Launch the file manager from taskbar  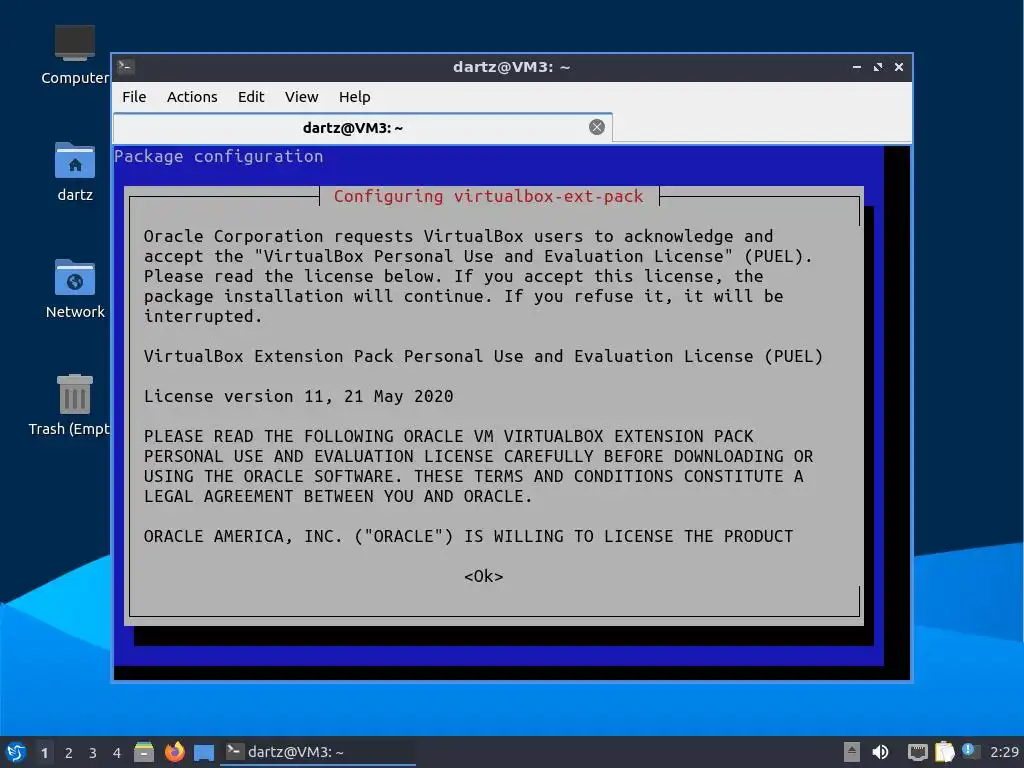[x=144, y=752]
